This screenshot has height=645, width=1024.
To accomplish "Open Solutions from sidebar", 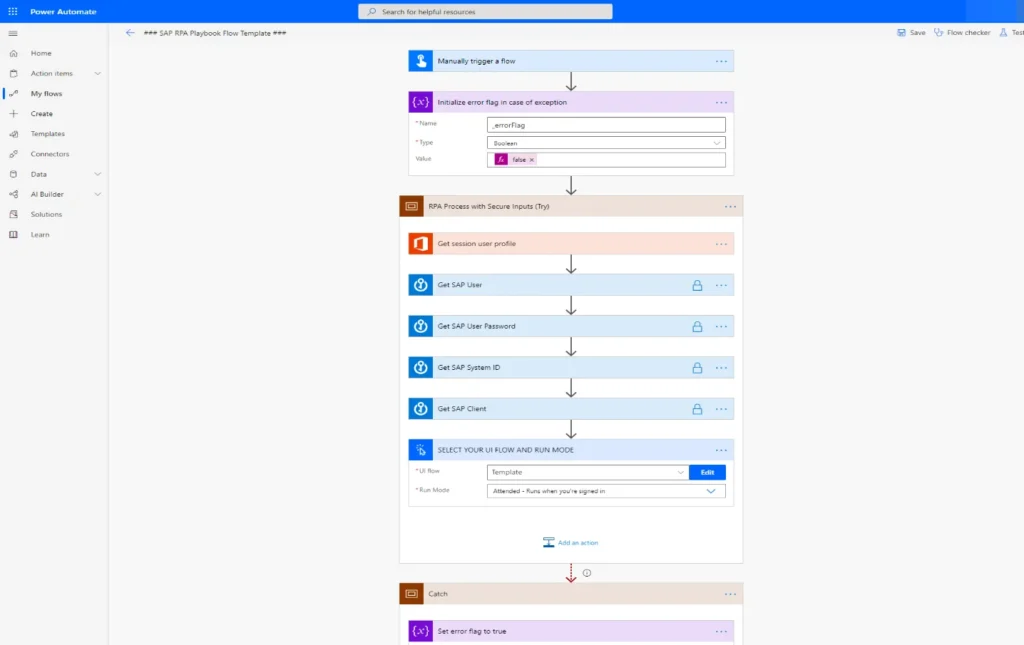I will click(46, 214).
